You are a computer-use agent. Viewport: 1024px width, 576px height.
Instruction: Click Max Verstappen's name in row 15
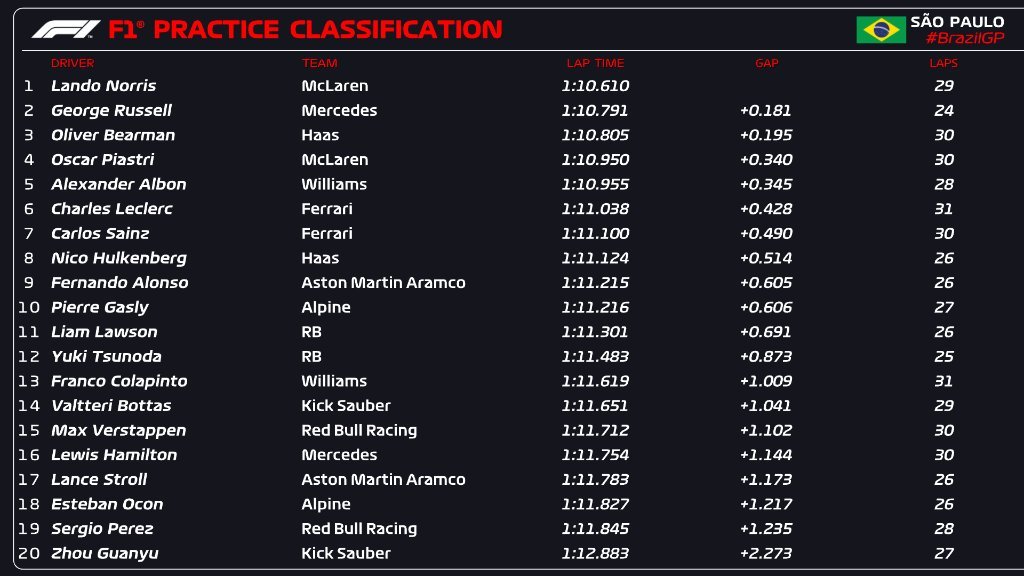118,430
